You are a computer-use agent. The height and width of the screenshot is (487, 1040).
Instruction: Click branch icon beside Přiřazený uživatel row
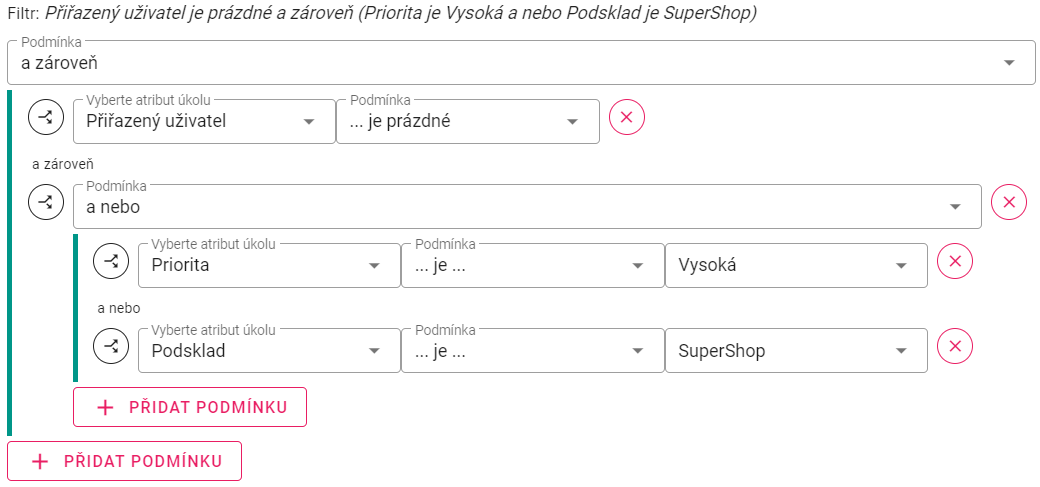(x=45, y=118)
